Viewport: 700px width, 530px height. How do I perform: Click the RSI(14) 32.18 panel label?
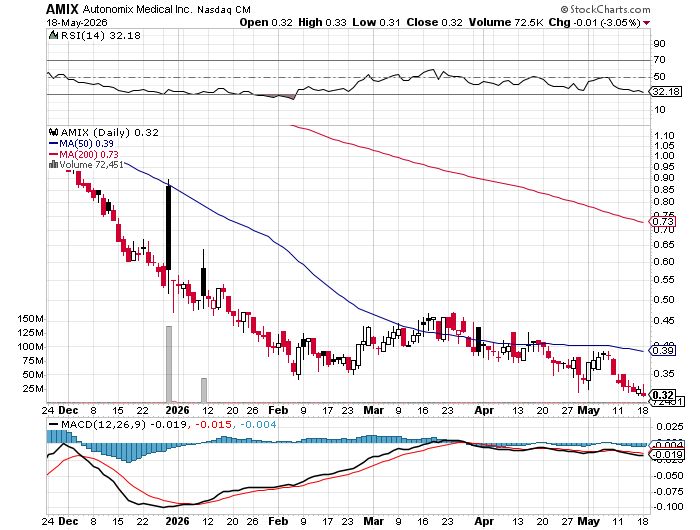pos(100,35)
